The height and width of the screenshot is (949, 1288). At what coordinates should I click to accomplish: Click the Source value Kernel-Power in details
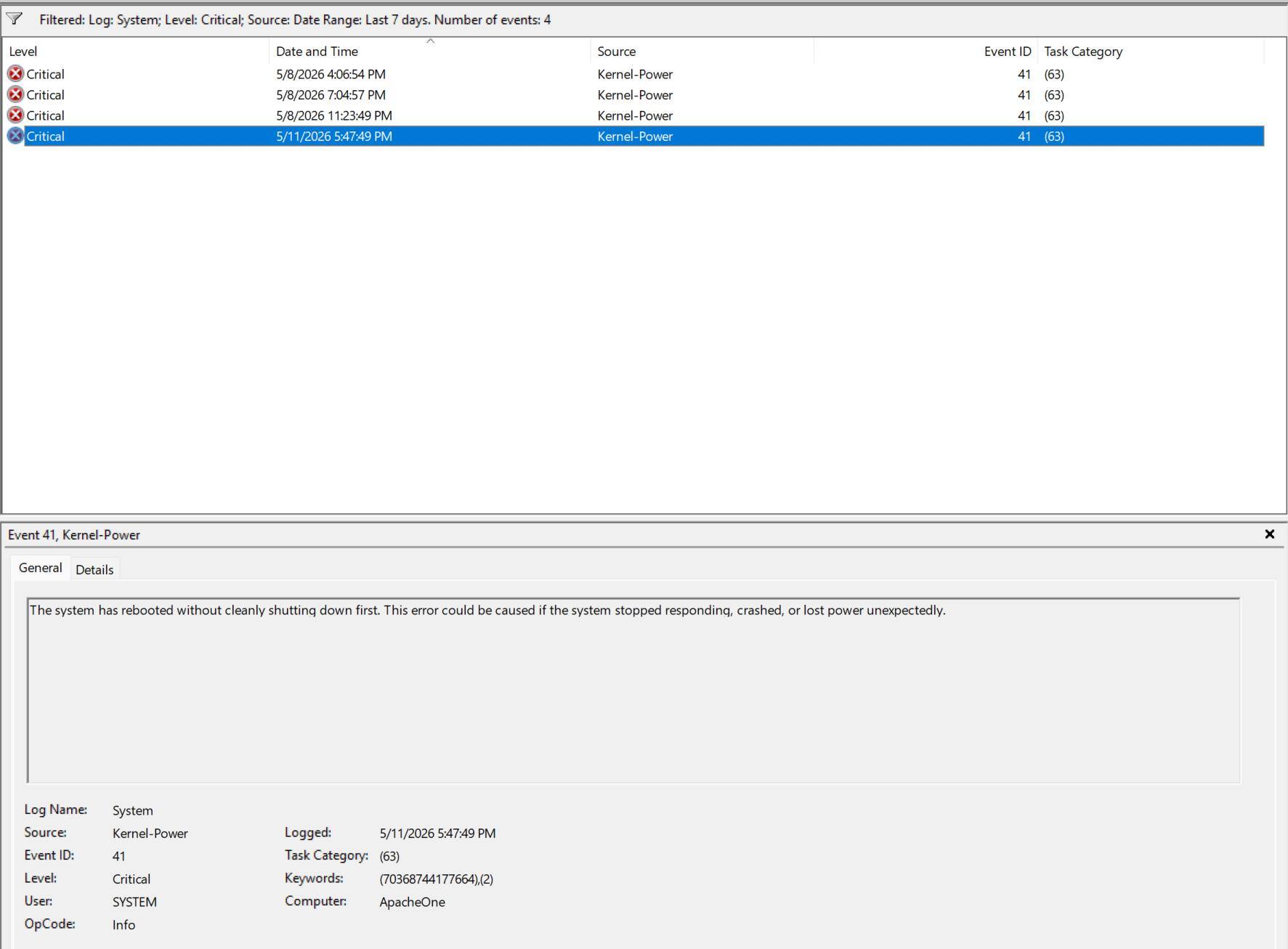click(x=150, y=834)
